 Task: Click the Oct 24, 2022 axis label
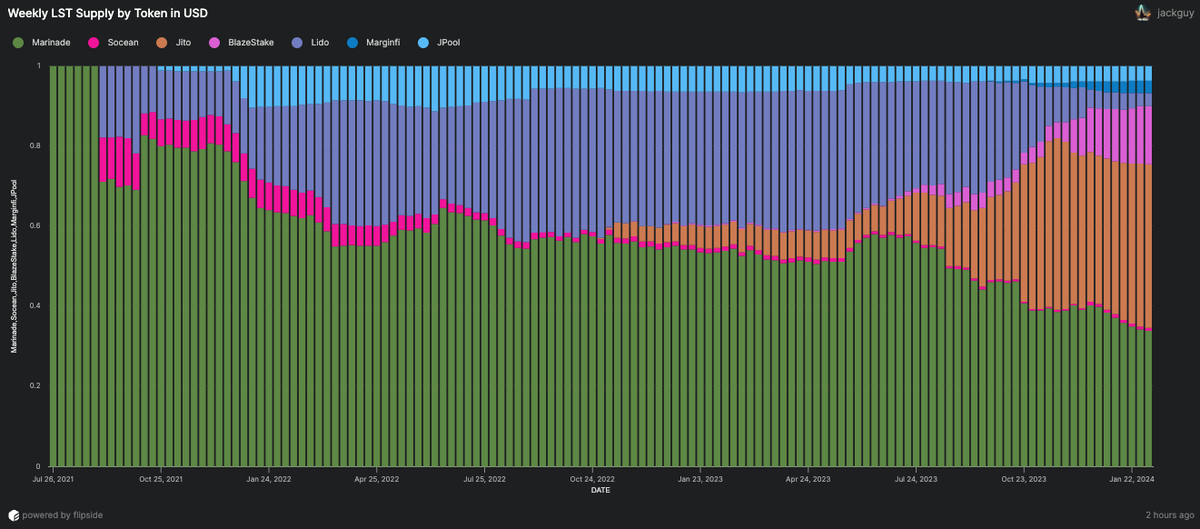pos(591,479)
